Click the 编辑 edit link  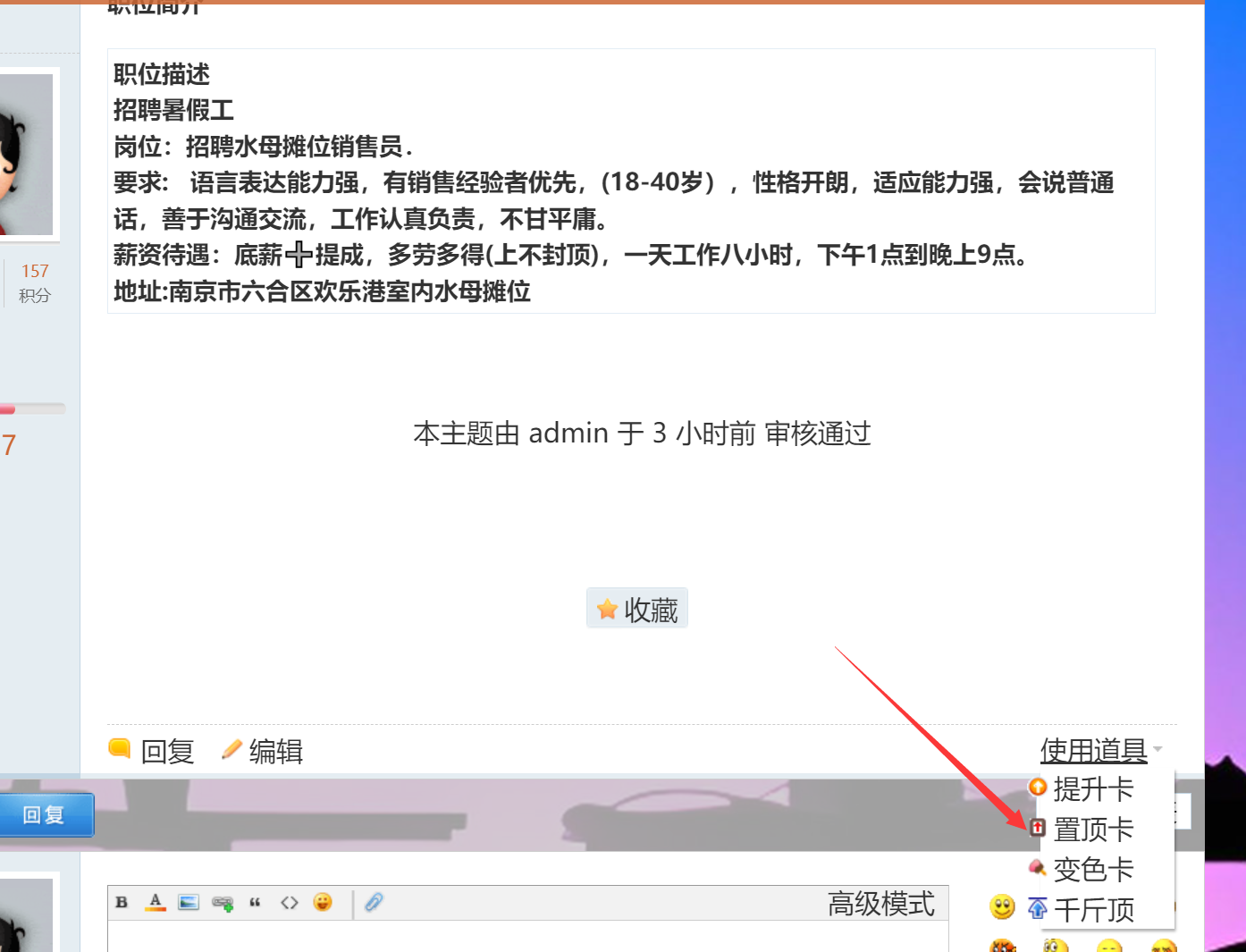[264, 751]
